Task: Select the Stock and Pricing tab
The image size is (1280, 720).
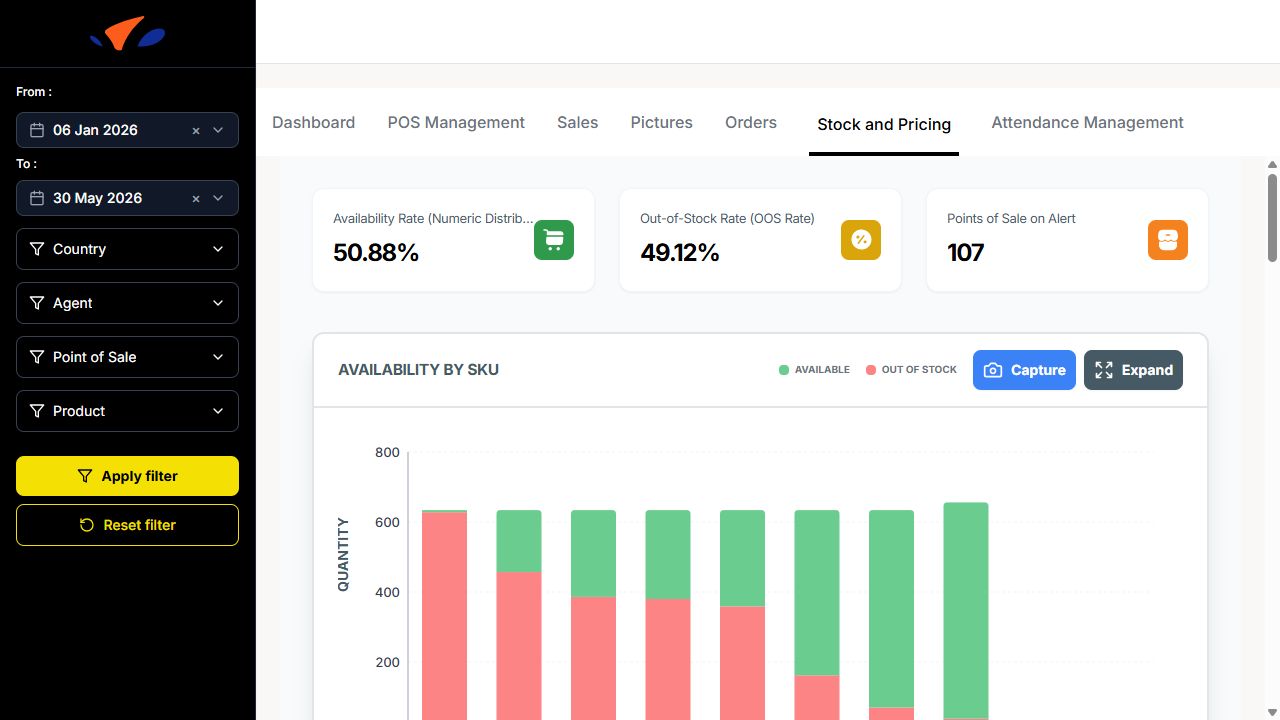Action: [x=884, y=125]
